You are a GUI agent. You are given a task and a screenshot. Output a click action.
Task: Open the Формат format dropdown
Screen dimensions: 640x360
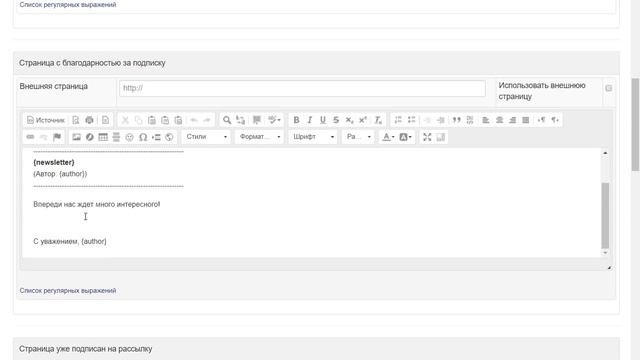click(x=260, y=137)
